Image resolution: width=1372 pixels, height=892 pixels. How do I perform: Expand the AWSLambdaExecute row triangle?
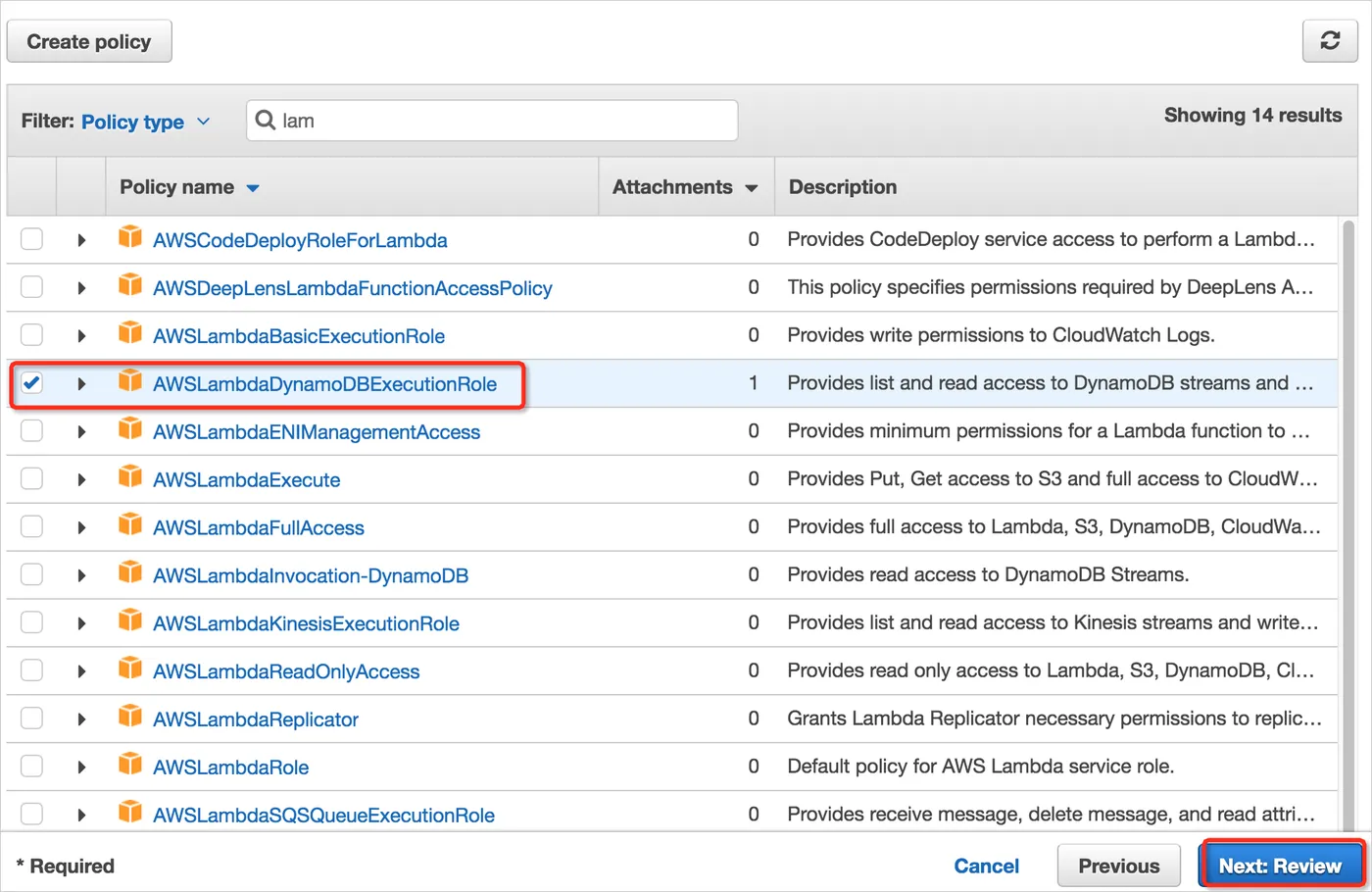point(81,480)
